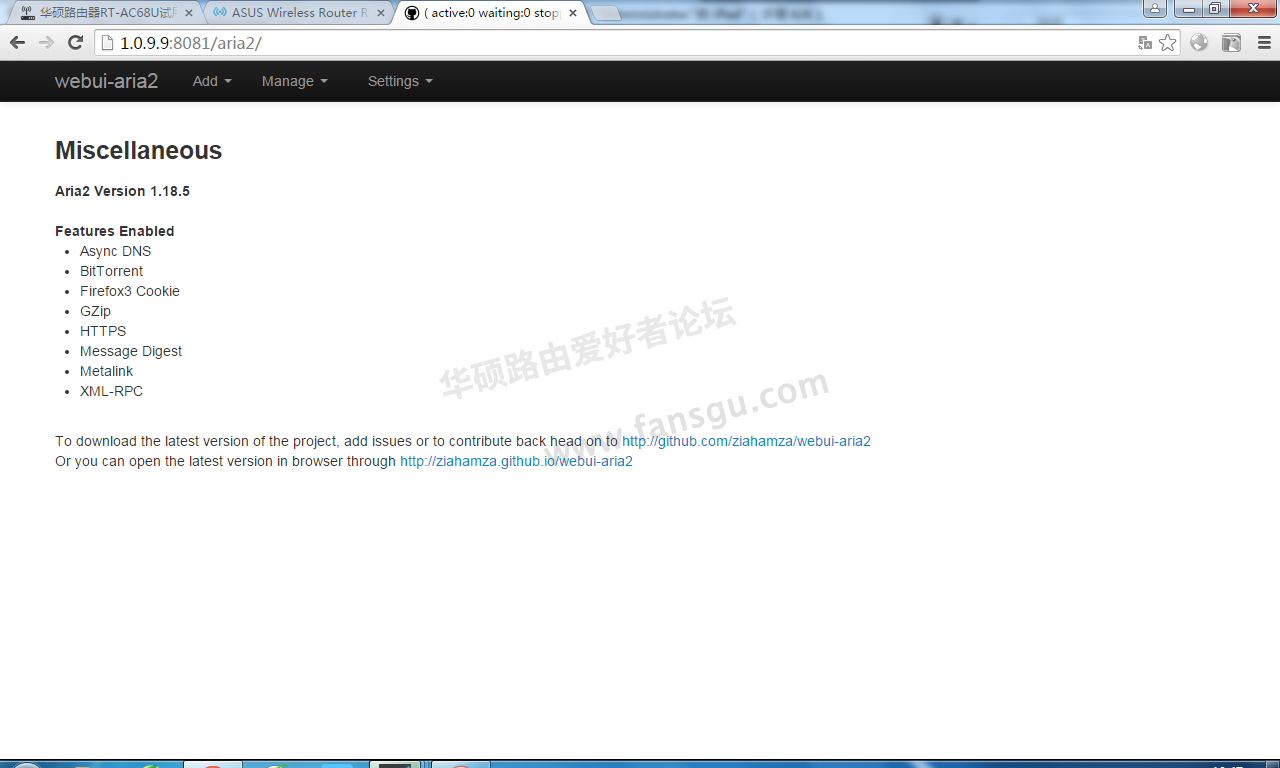Go back with the browser back arrow

tap(17, 42)
